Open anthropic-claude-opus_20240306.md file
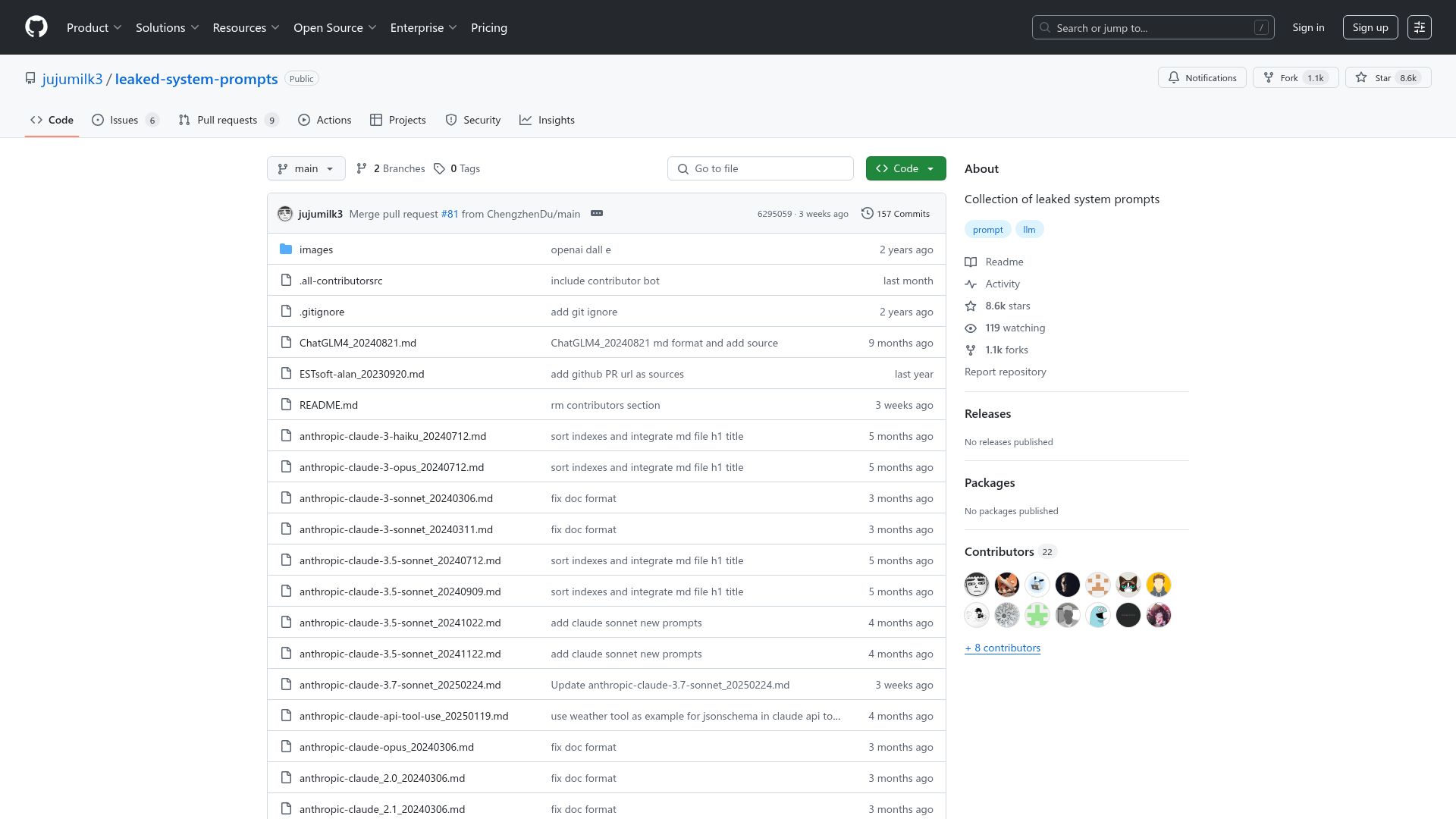Viewport: 1456px width, 819px height. [386, 748]
